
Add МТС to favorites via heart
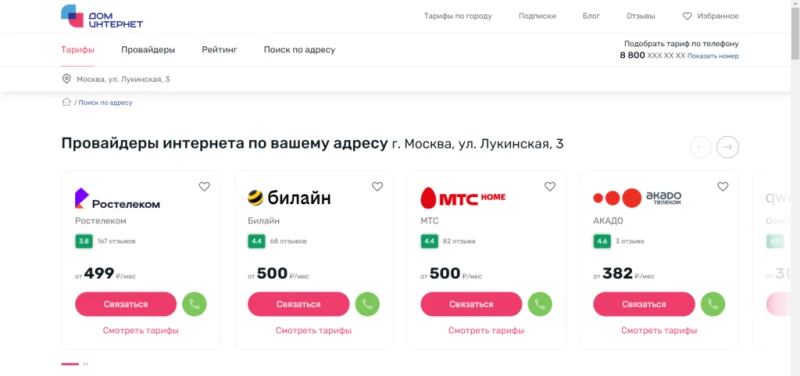[549, 187]
